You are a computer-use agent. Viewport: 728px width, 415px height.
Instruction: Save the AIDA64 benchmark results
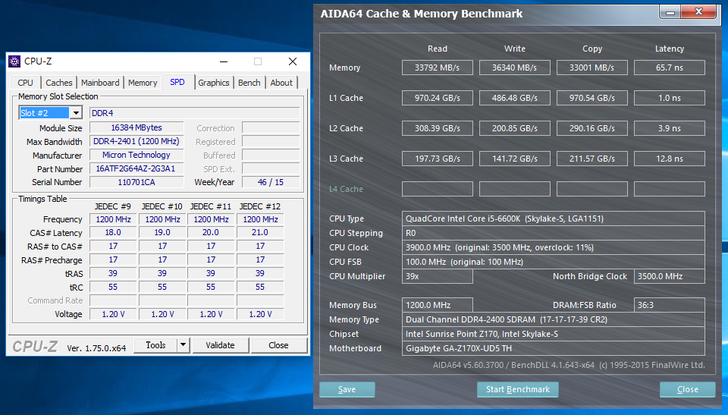[x=347, y=389]
